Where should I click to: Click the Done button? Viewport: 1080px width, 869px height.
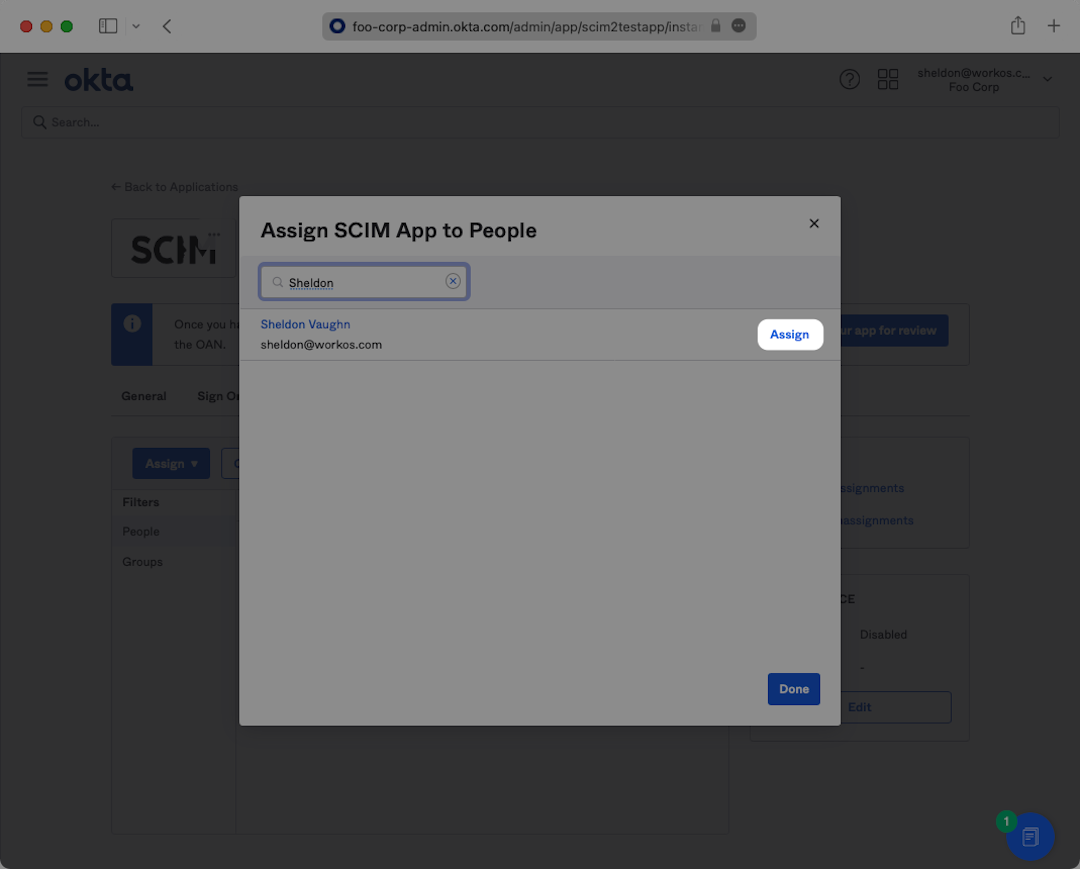[794, 689]
